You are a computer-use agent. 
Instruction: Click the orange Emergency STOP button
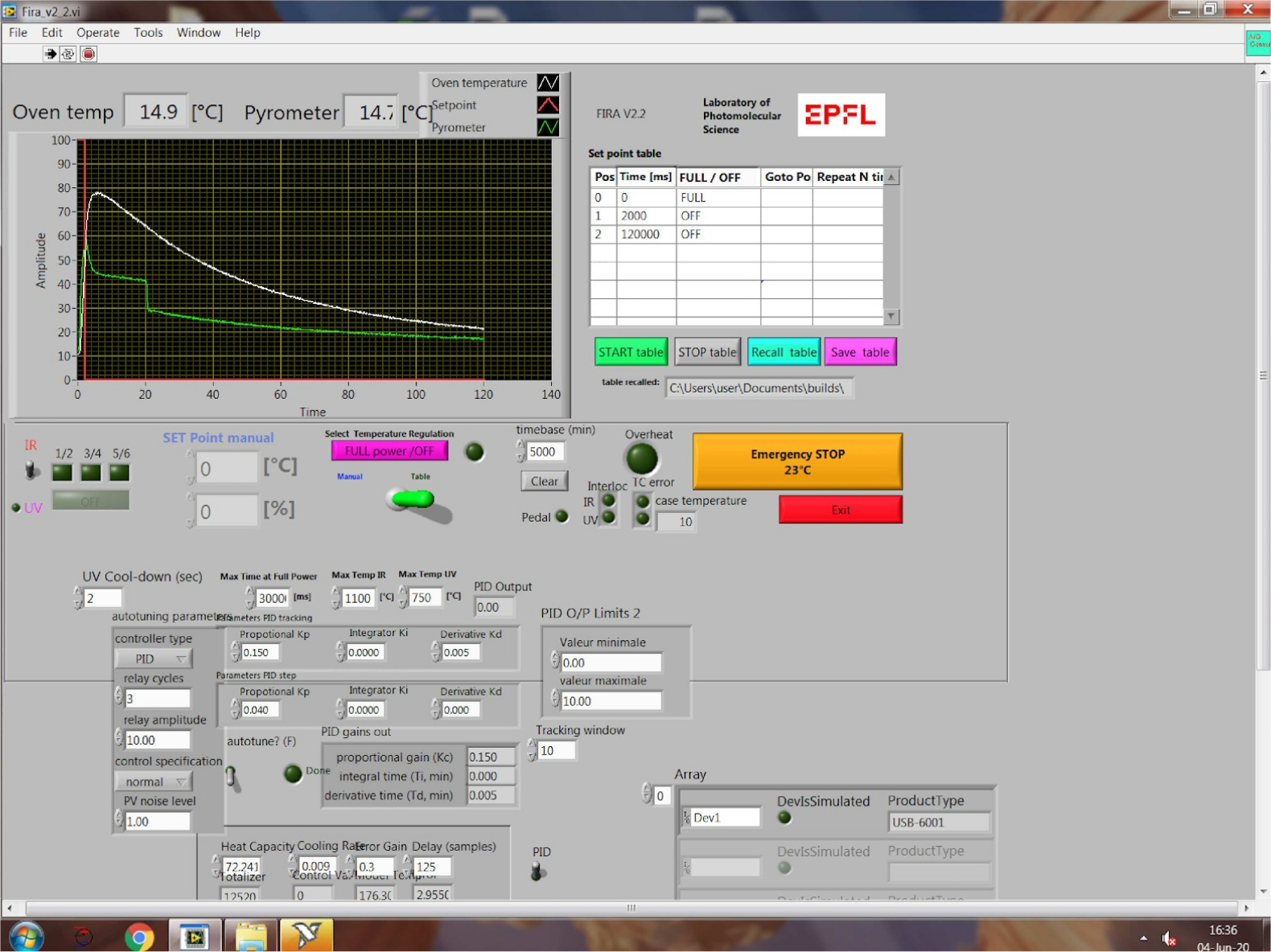pos(796,462)
